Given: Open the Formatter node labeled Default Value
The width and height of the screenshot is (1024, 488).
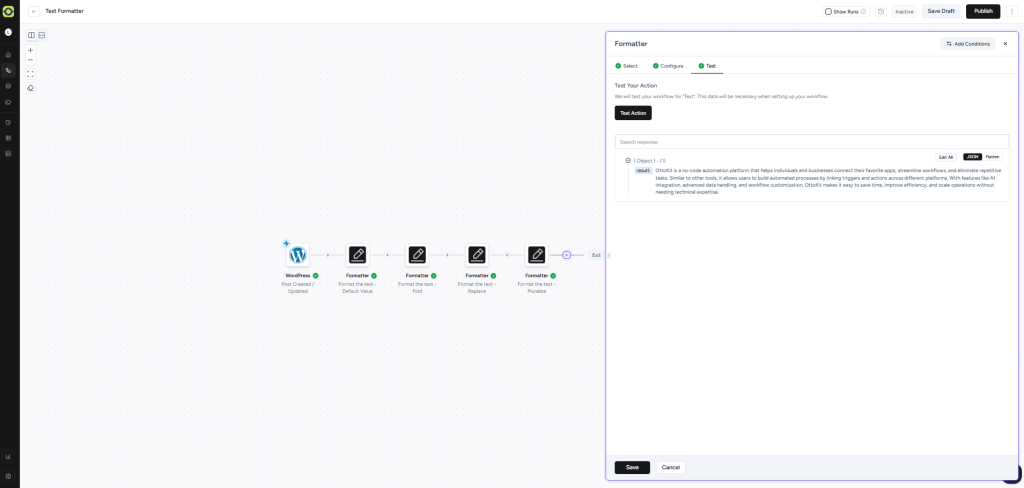Looking at the screenshot, I should (357, 255).
